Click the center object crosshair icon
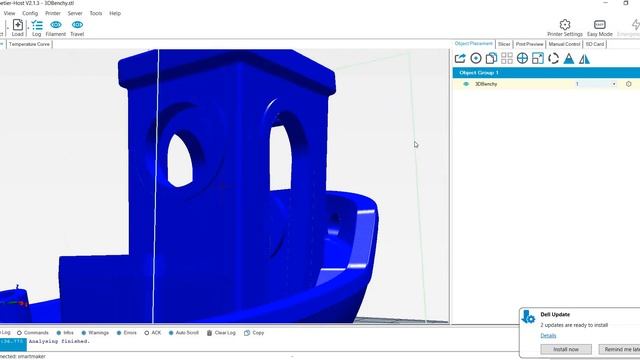 tap(522, 58)
